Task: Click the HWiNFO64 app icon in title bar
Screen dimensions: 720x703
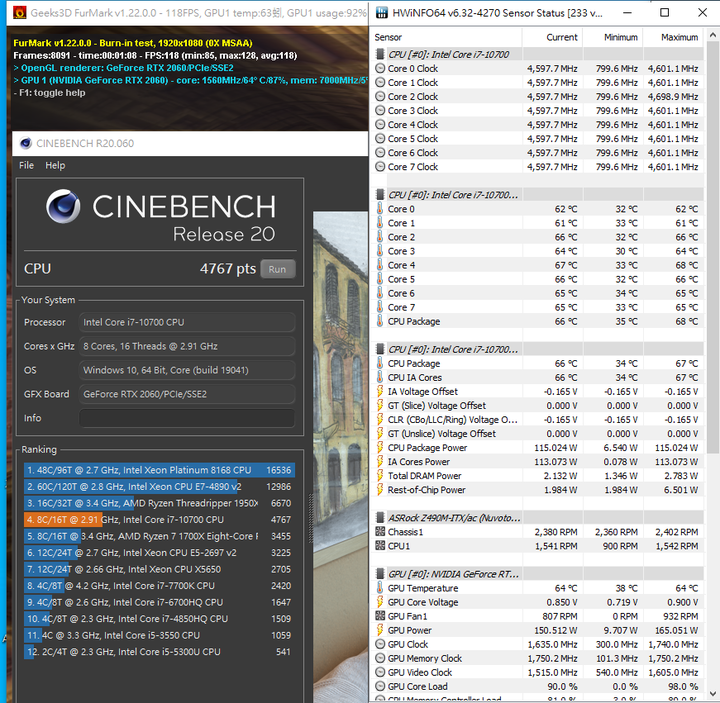Action: pos(382,13)
